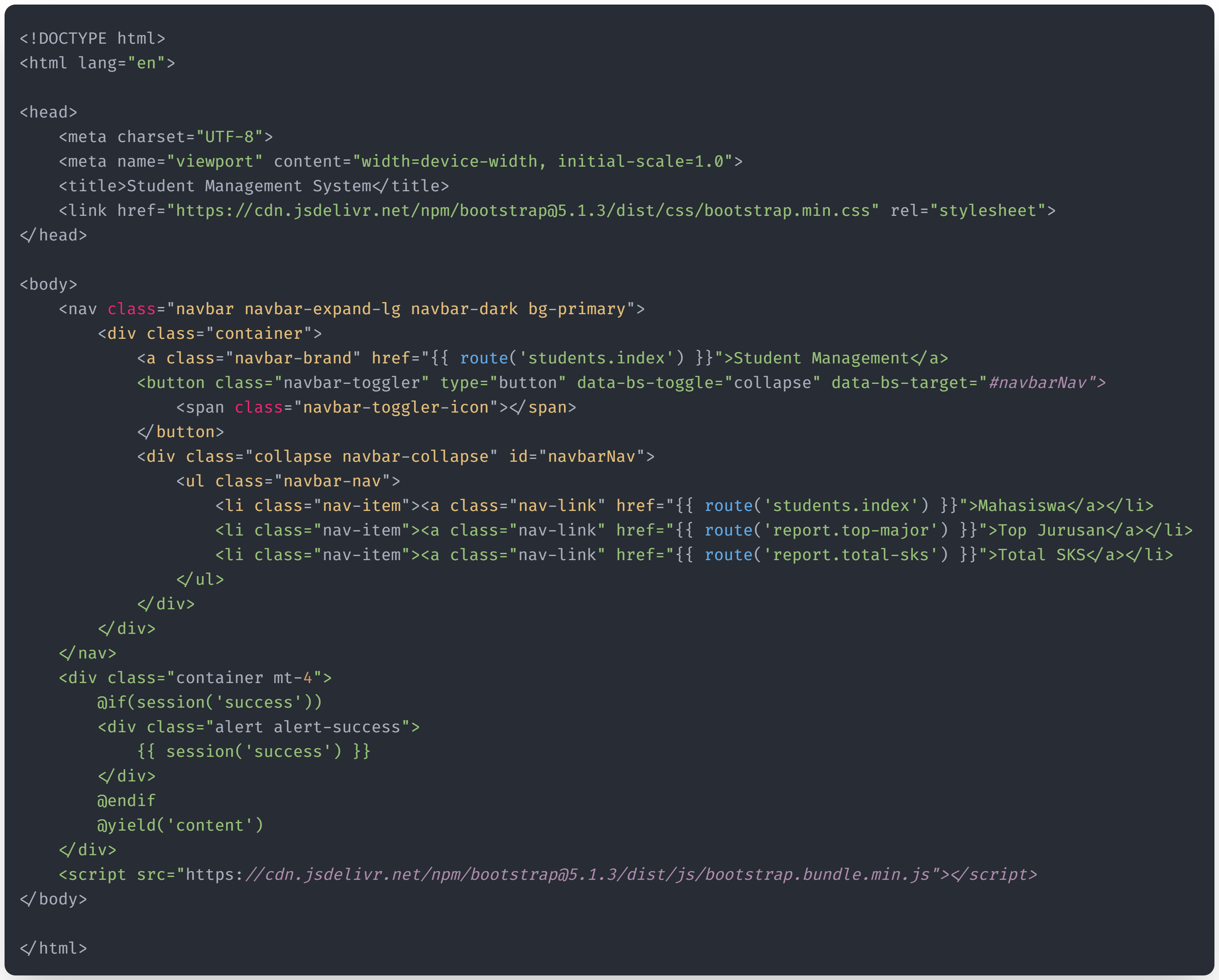The width and height of the screenshot is (1219, 980).
Task: Click data-bs-toggle="collapse" attribute
Action: coord(699,383)
